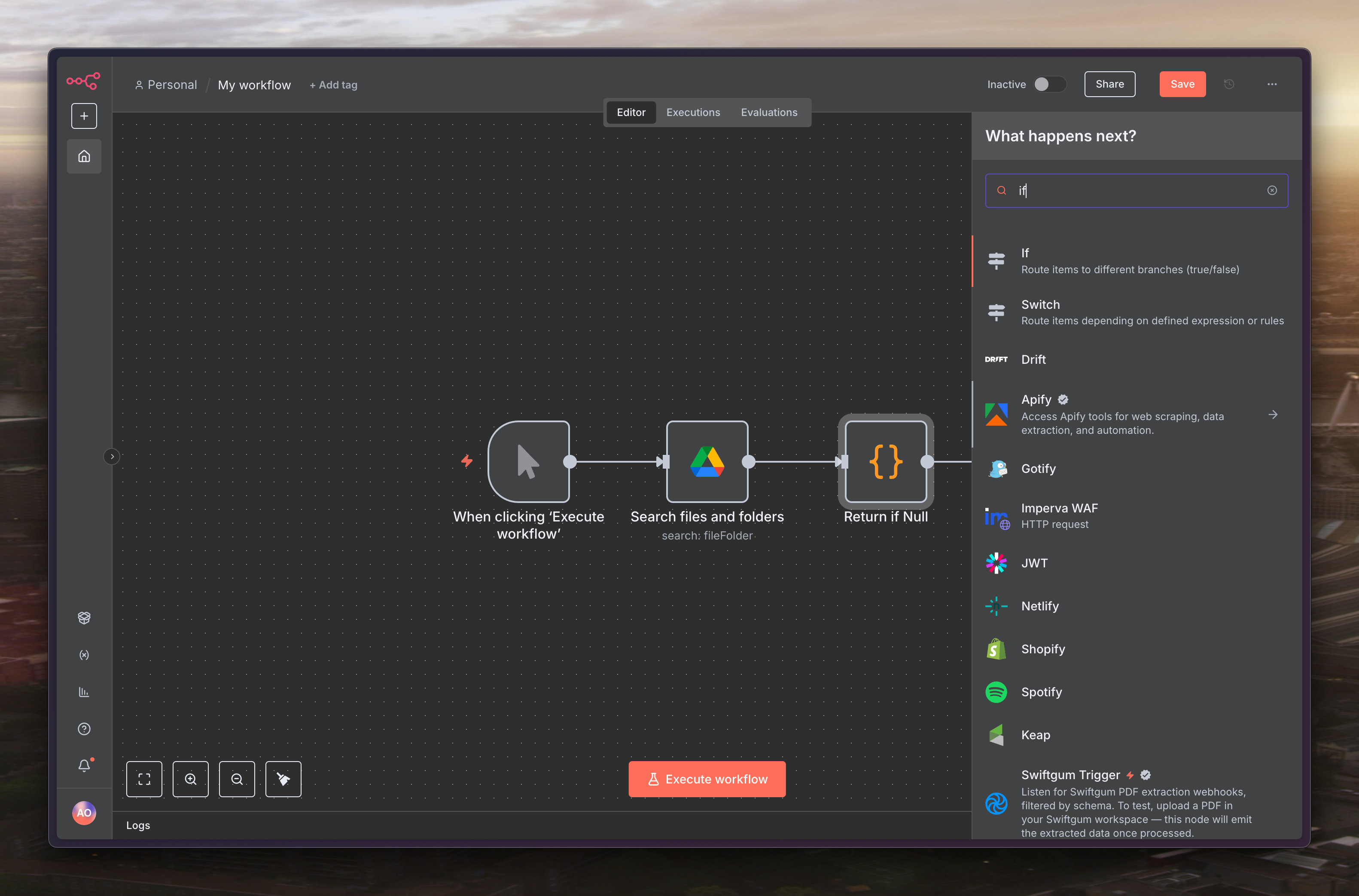Clear the node search field
The width and height of the screenshot is (1359, 896).
(x=1272, y=191)
